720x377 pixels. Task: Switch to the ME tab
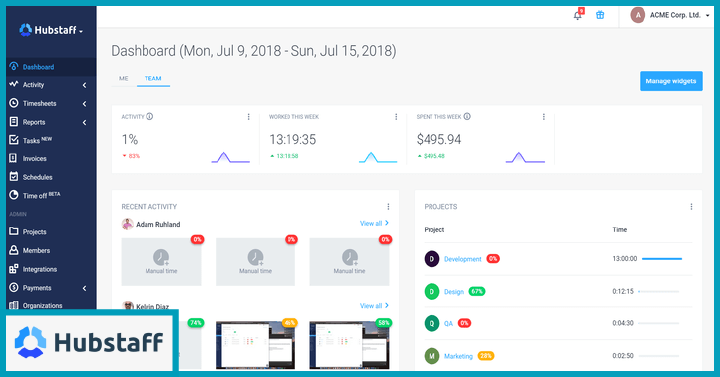coord(124,79)
